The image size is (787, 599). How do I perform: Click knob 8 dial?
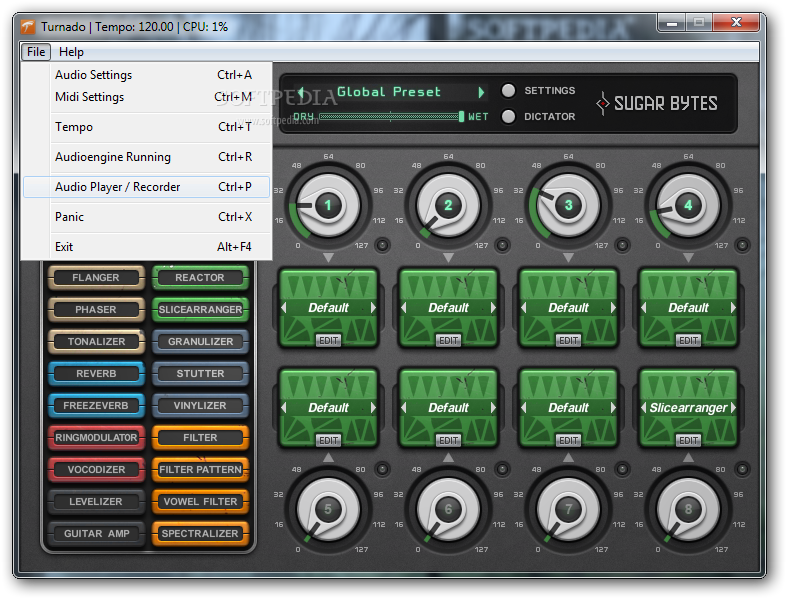click(x=688, y=509)
